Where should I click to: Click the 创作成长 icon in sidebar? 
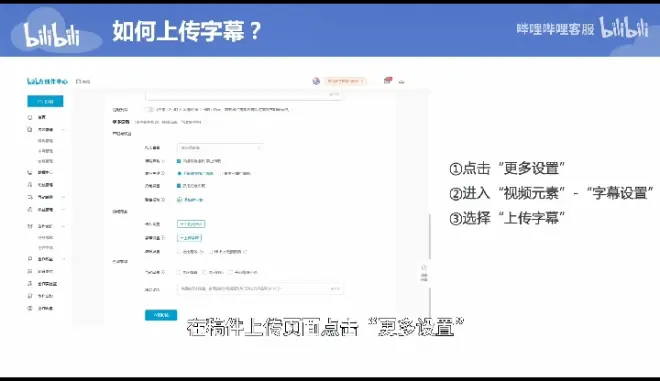30,226
